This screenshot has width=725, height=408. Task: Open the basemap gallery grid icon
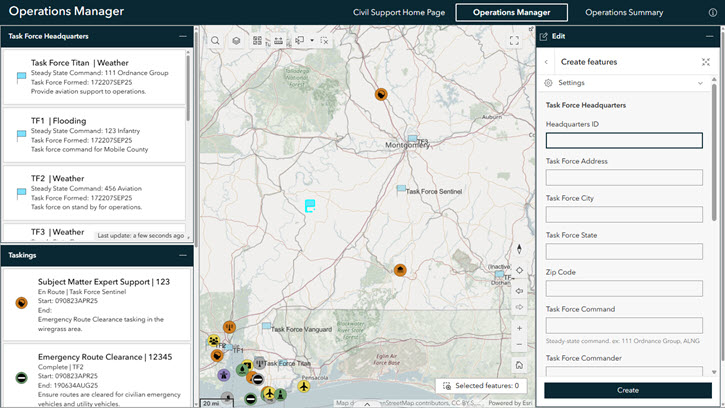257,41
